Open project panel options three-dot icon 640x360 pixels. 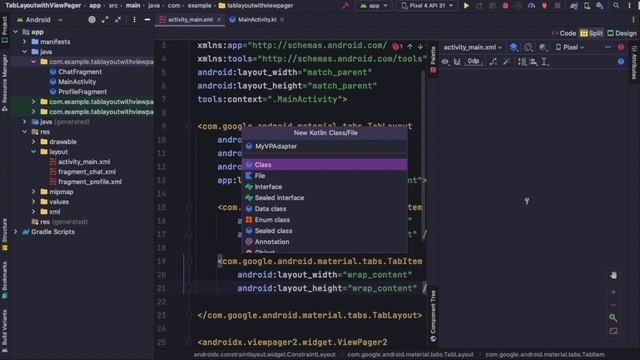[x=134, y=20]
